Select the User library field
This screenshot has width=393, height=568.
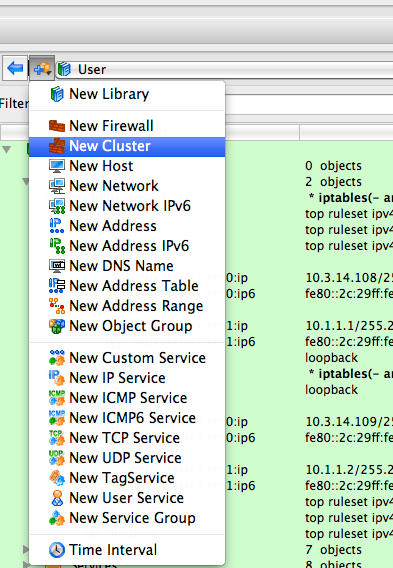pyautogui.click(x=225, y=69)
